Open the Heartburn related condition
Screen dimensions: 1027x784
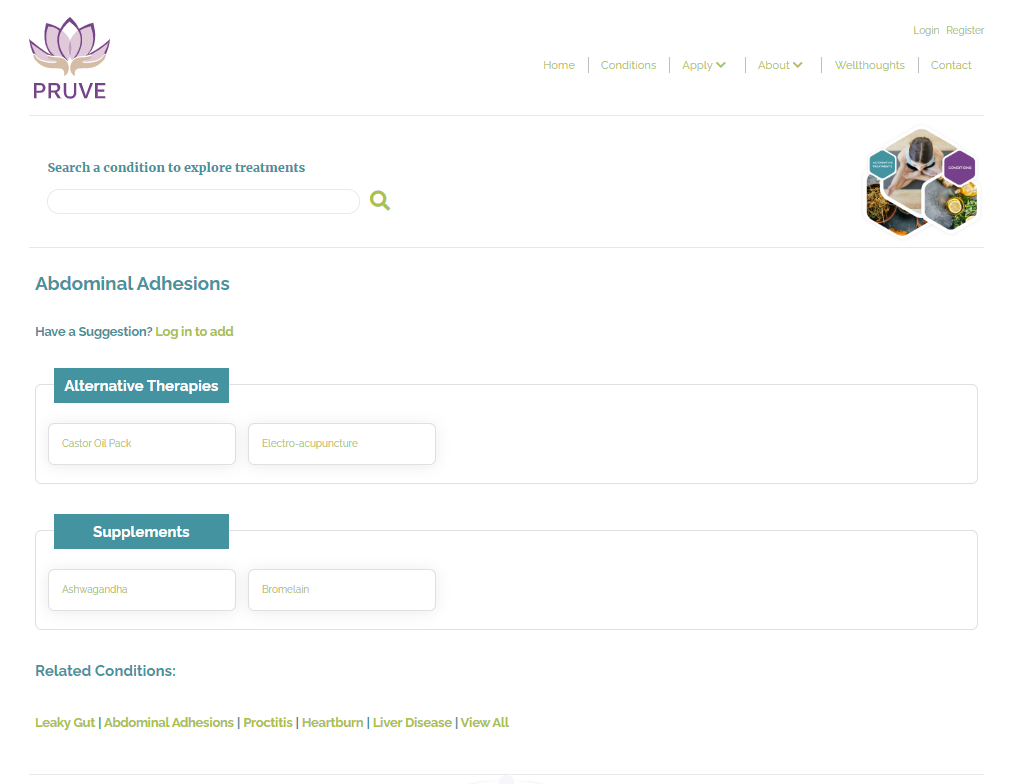pos(332,722)
